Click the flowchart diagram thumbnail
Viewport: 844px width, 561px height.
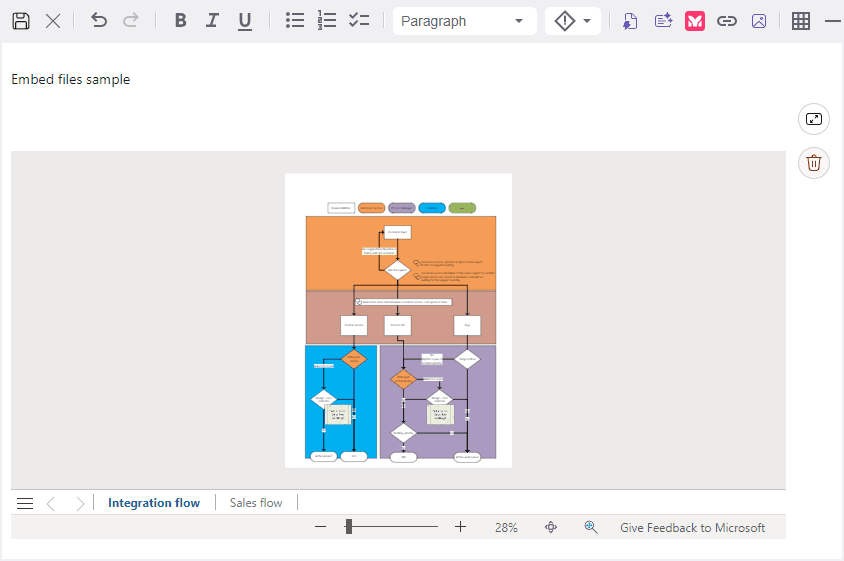click(398, 320)
